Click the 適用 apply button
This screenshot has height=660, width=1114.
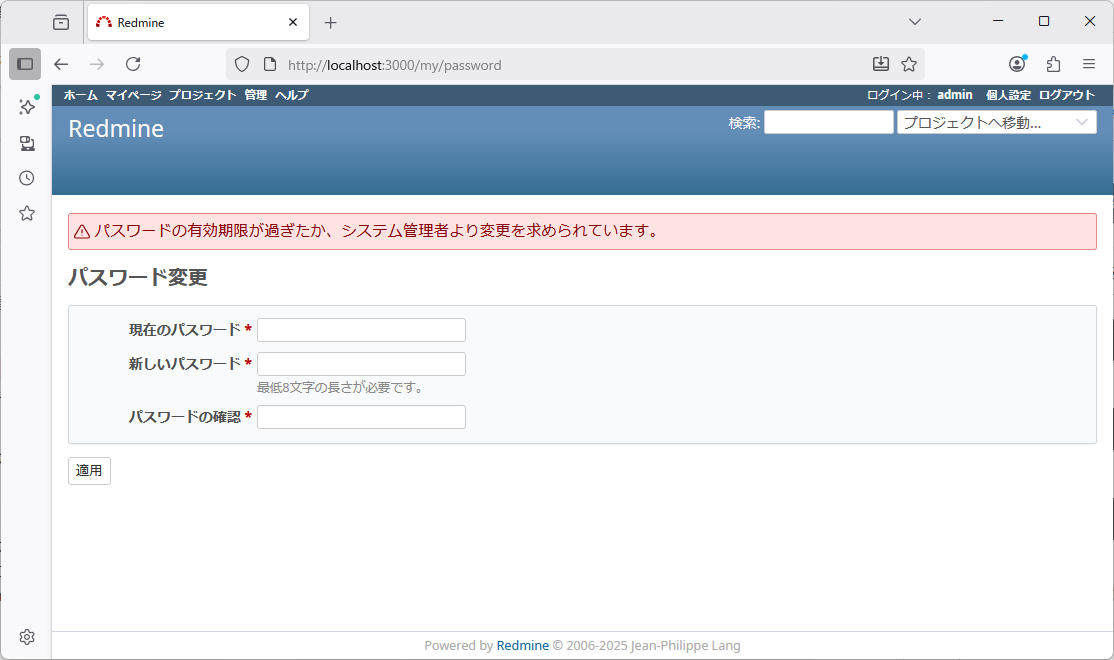click(90, 471)
